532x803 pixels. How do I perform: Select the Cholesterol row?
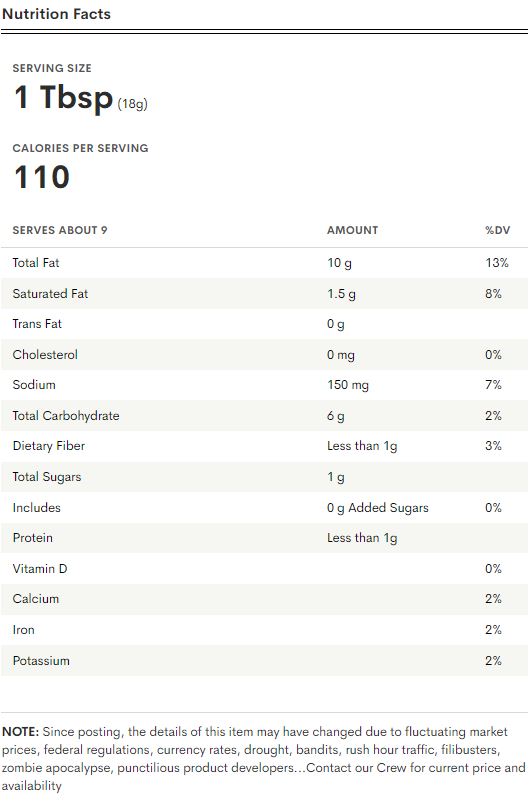264,354
